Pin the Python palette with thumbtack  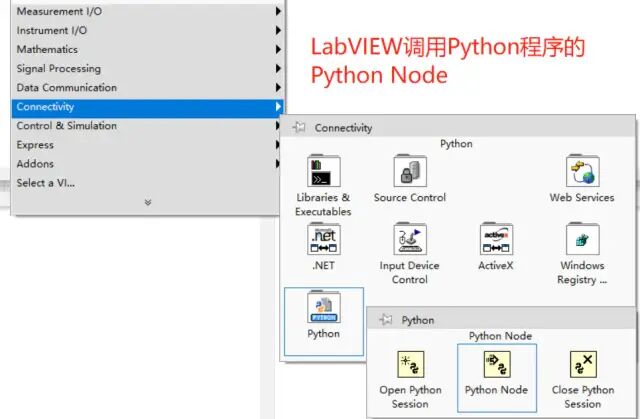[386, 319]
